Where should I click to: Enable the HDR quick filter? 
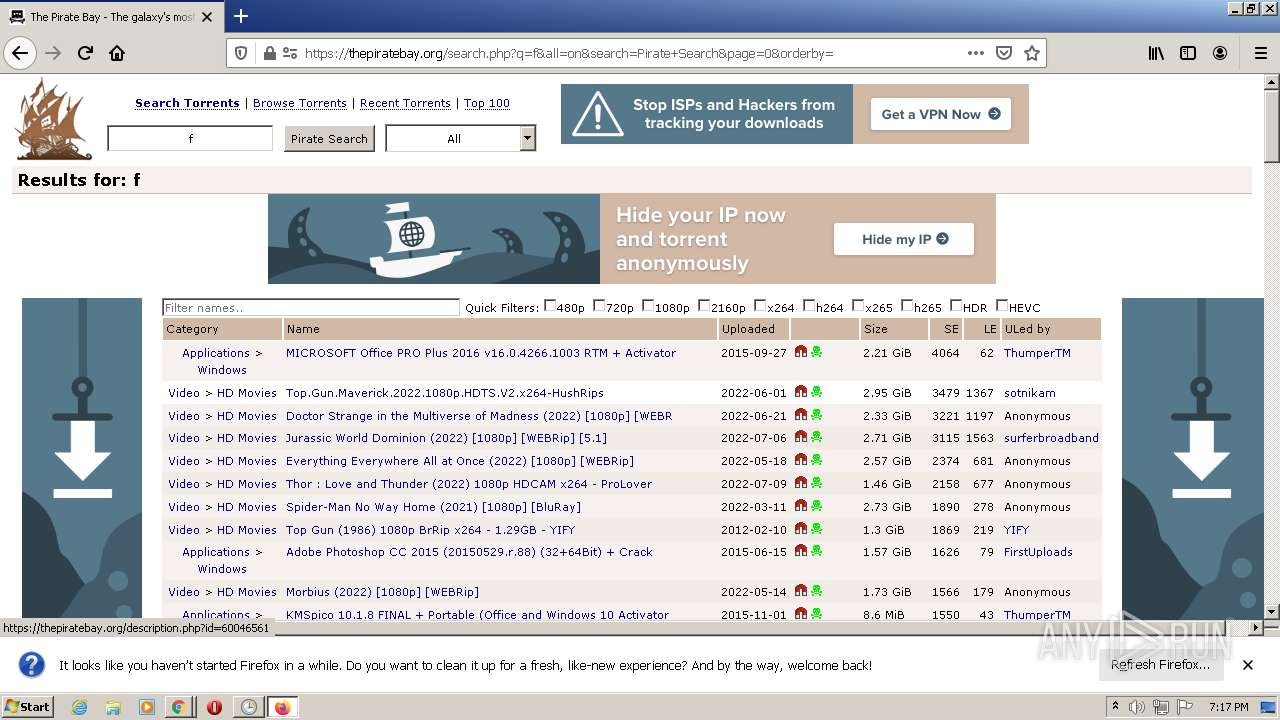pos(956,306)
